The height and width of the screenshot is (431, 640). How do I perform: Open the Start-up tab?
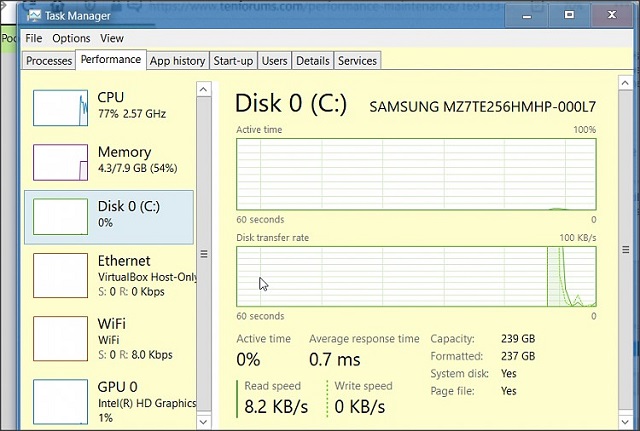tap(233, 61)
